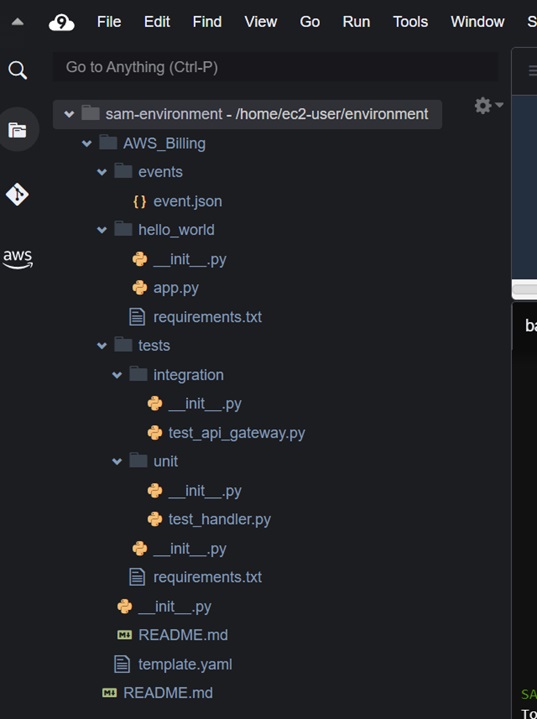This screenshot has width=537, height=719.
Task: Open the AWS Toolkit sidebar panel
Action: (17, 259)
